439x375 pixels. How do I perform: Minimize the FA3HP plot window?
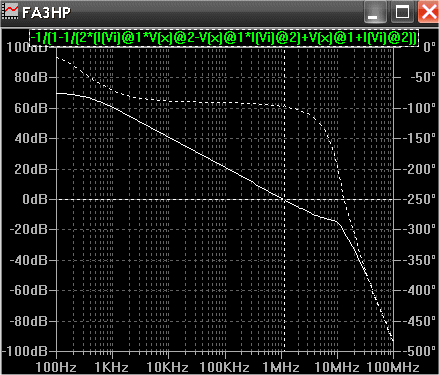[375, 12]
